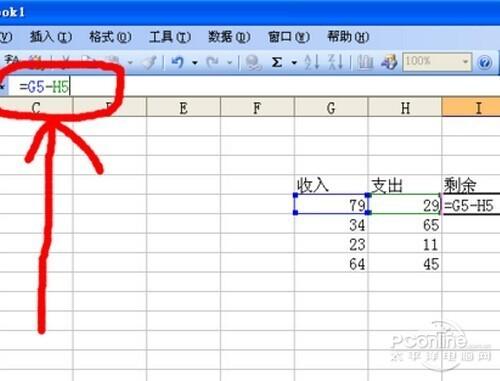
Task: Select column E header
Action: (183, 107)
